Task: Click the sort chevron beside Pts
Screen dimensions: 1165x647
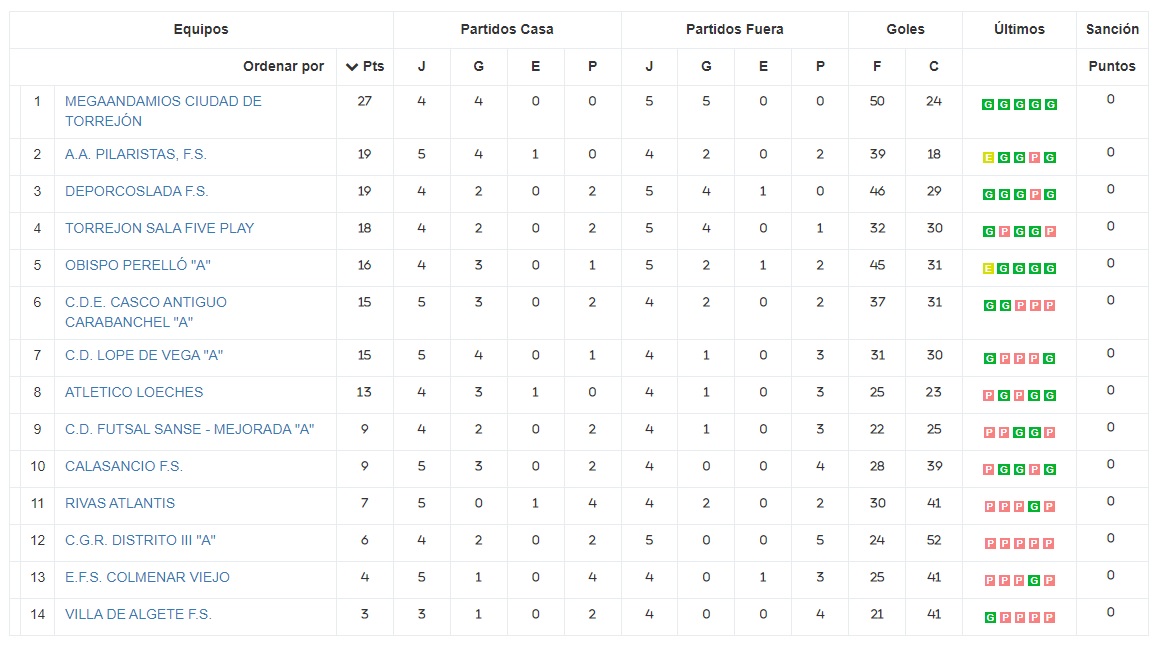Action: point(351,67)
